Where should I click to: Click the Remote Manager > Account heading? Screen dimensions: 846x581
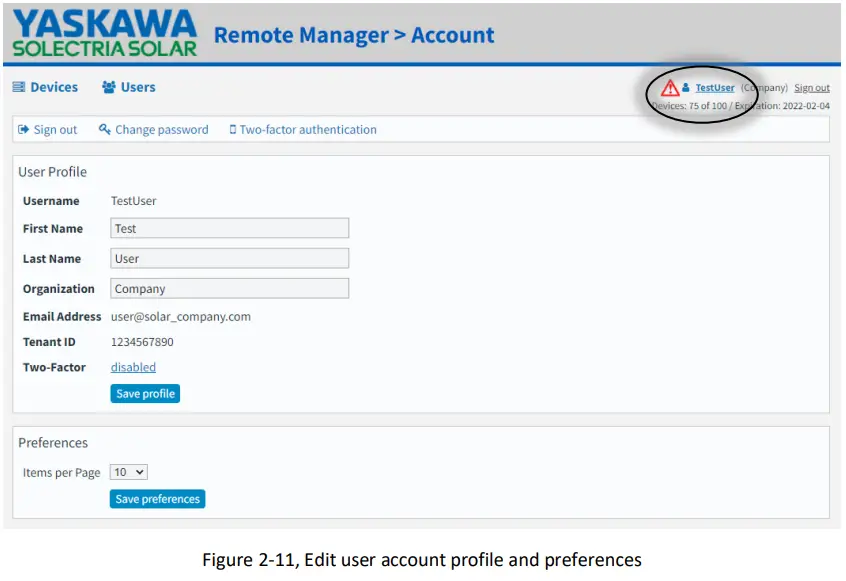[354, 35]
